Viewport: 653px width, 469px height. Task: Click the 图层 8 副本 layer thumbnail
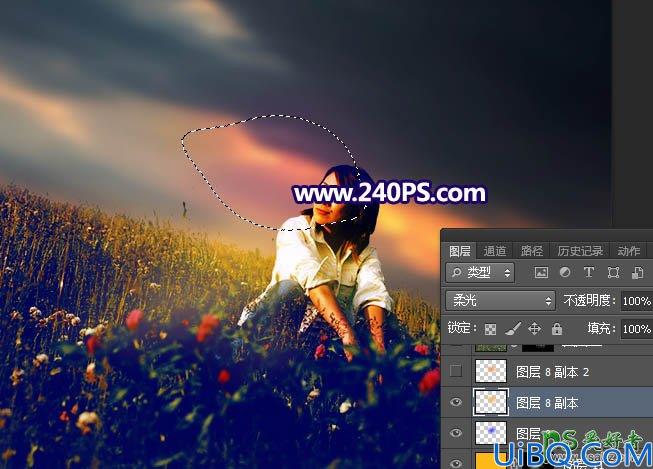click(x=491, y=402)
